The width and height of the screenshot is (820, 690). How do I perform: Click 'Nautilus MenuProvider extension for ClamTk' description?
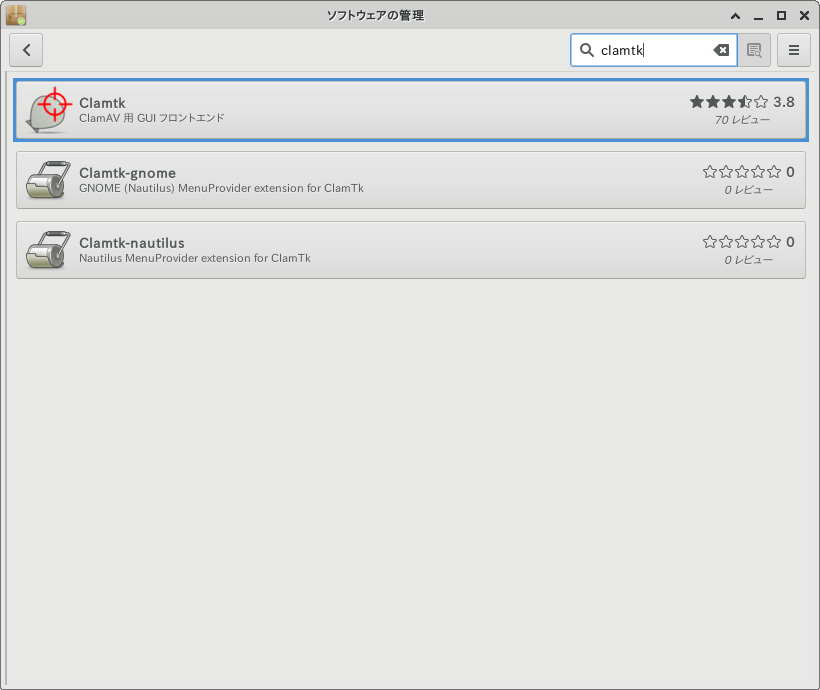pos(195,258)
